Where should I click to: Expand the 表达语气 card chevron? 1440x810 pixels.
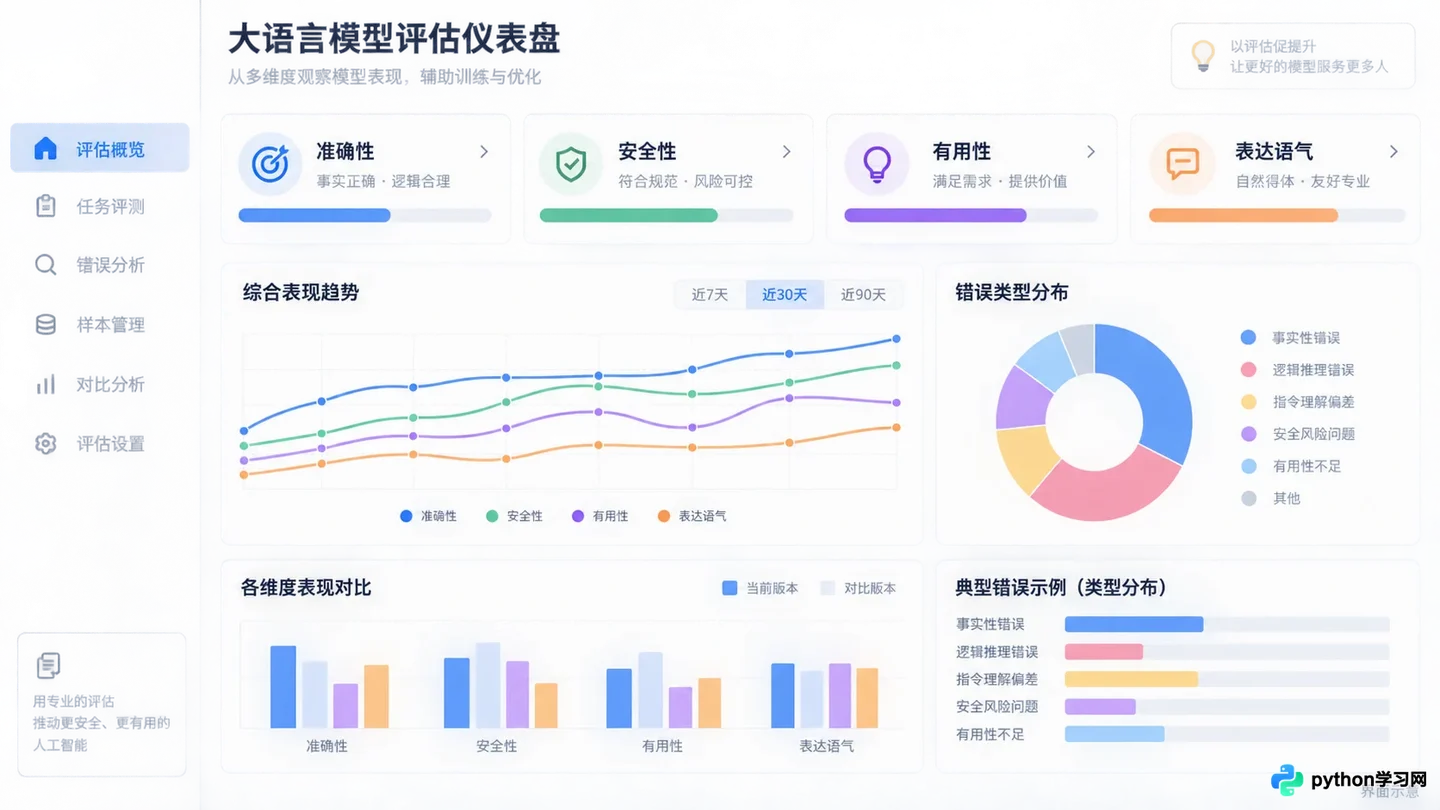pyautogui.click(x=1394, y=152)
